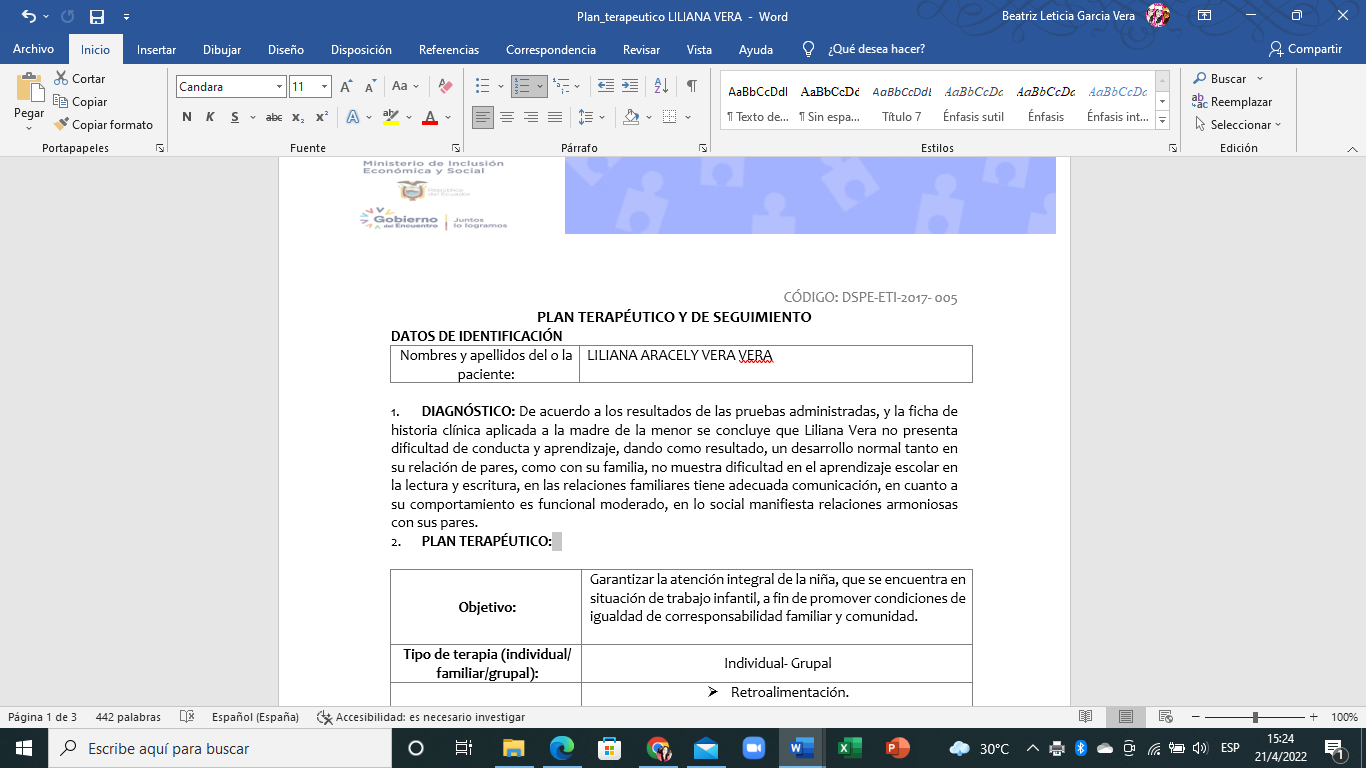
Task: Toggle Italic formatting (K)
Action: tap(210, 117)
